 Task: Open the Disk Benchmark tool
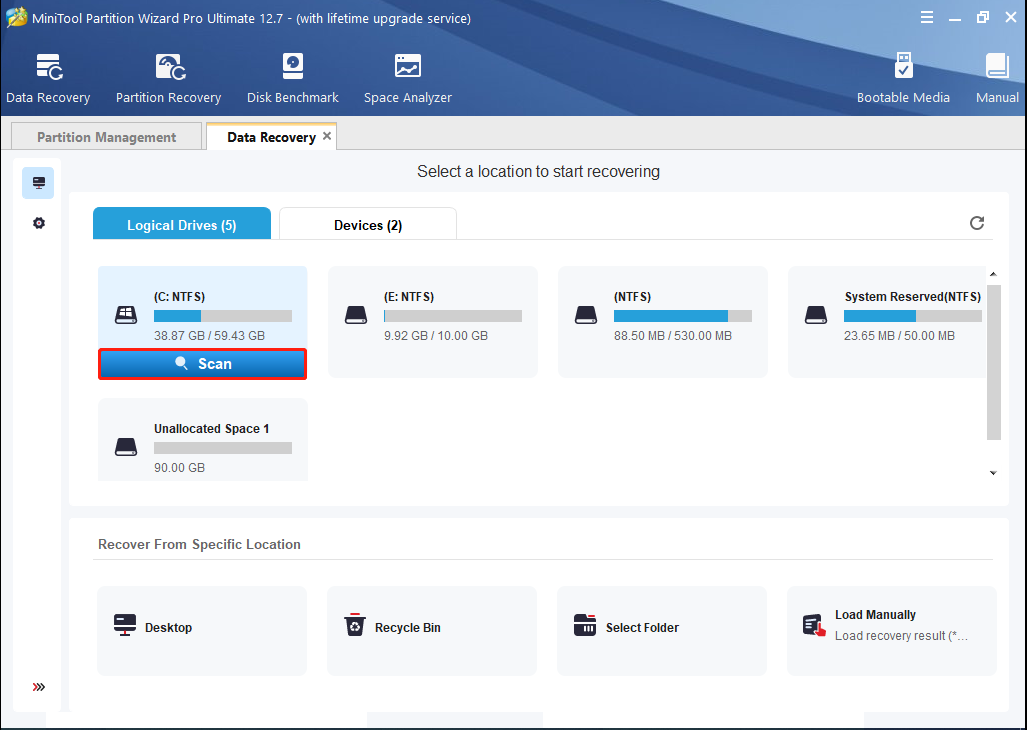click(x=293, y=79)
